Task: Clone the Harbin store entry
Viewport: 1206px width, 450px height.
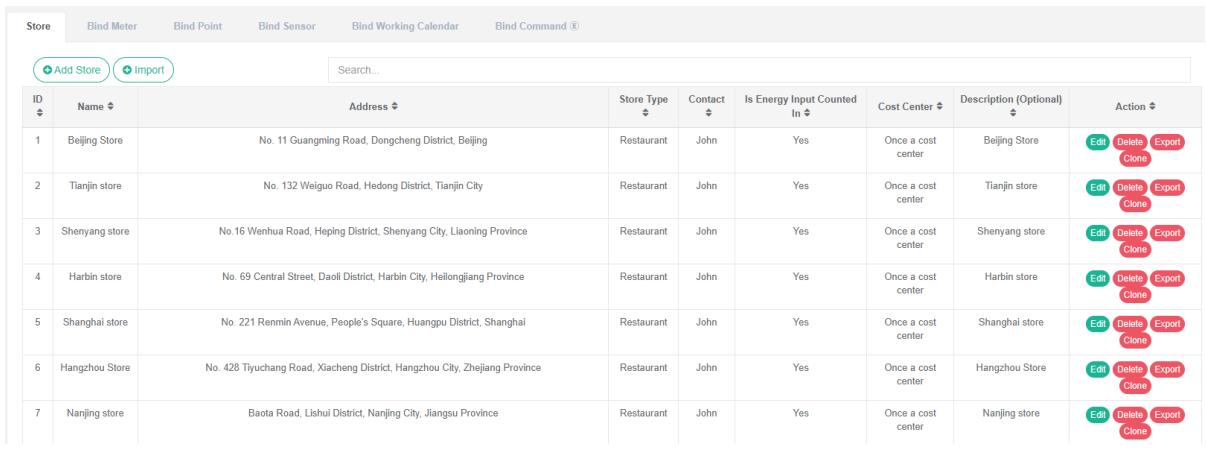Action: click(x=1134, y=295)
